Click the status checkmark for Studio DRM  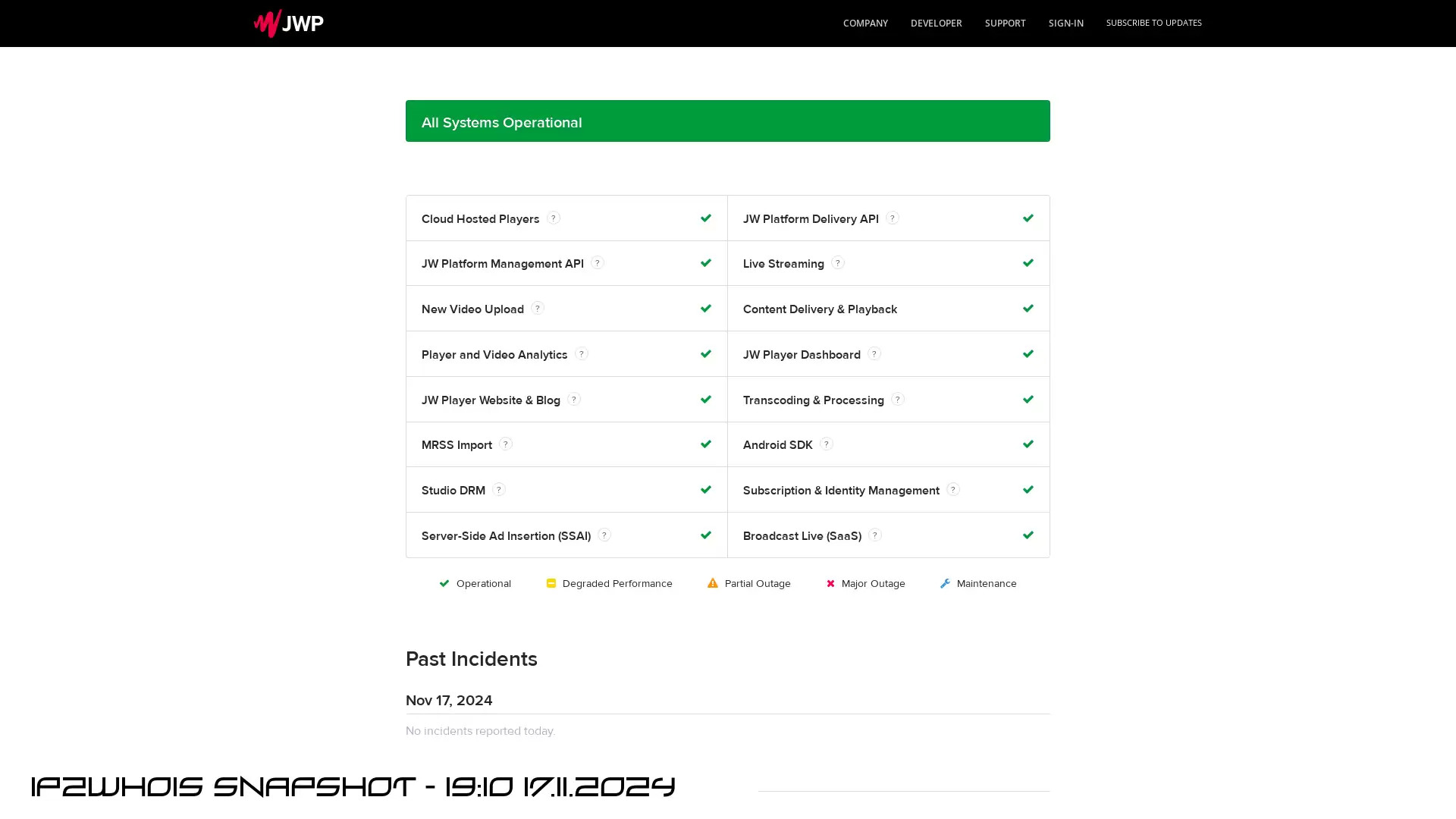pyautogui.click(x=706, y=490)
